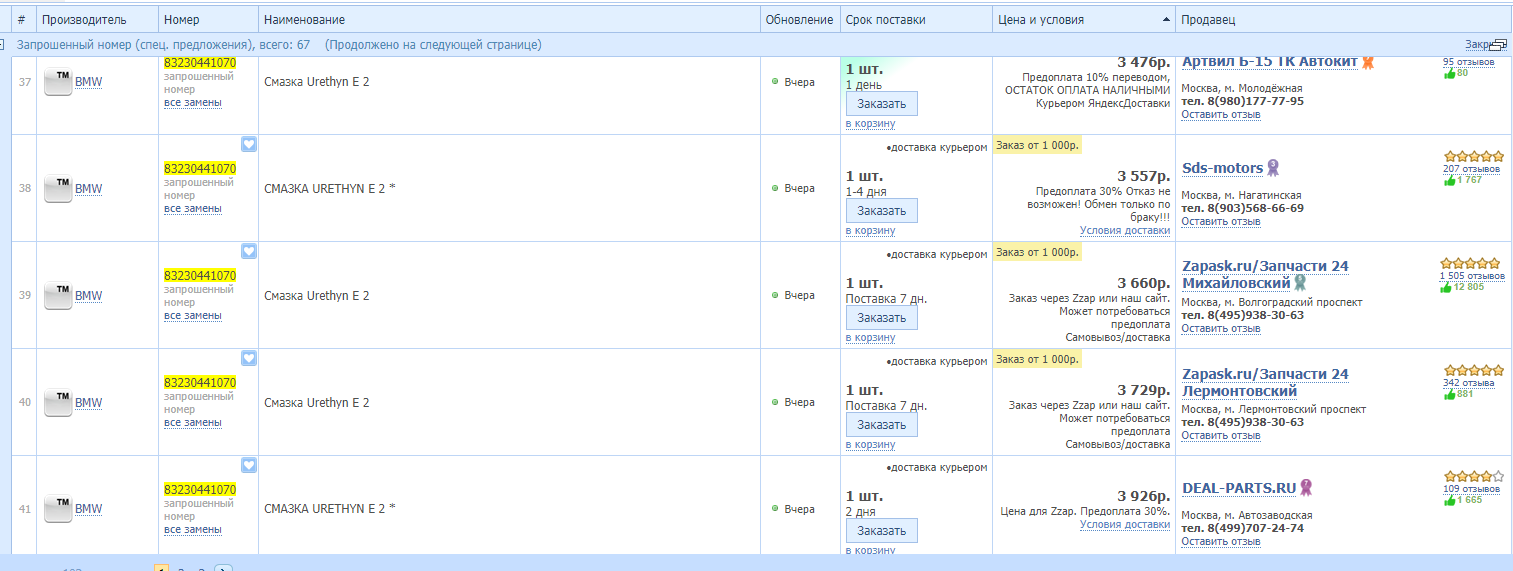Screen dimensions: 1513x571
Task: Click thumbs-up icon beside 1 665 rating
Action: tap(1449, 500)
